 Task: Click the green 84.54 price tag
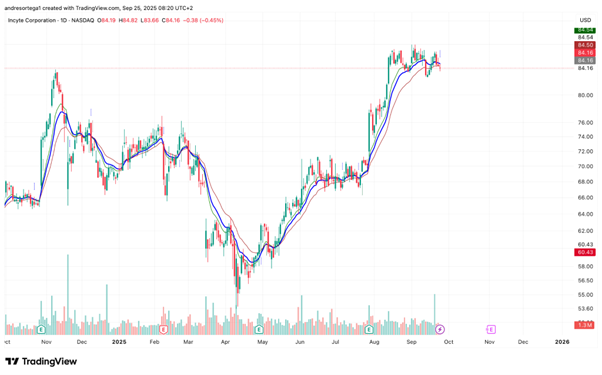(x=585, y=30)
